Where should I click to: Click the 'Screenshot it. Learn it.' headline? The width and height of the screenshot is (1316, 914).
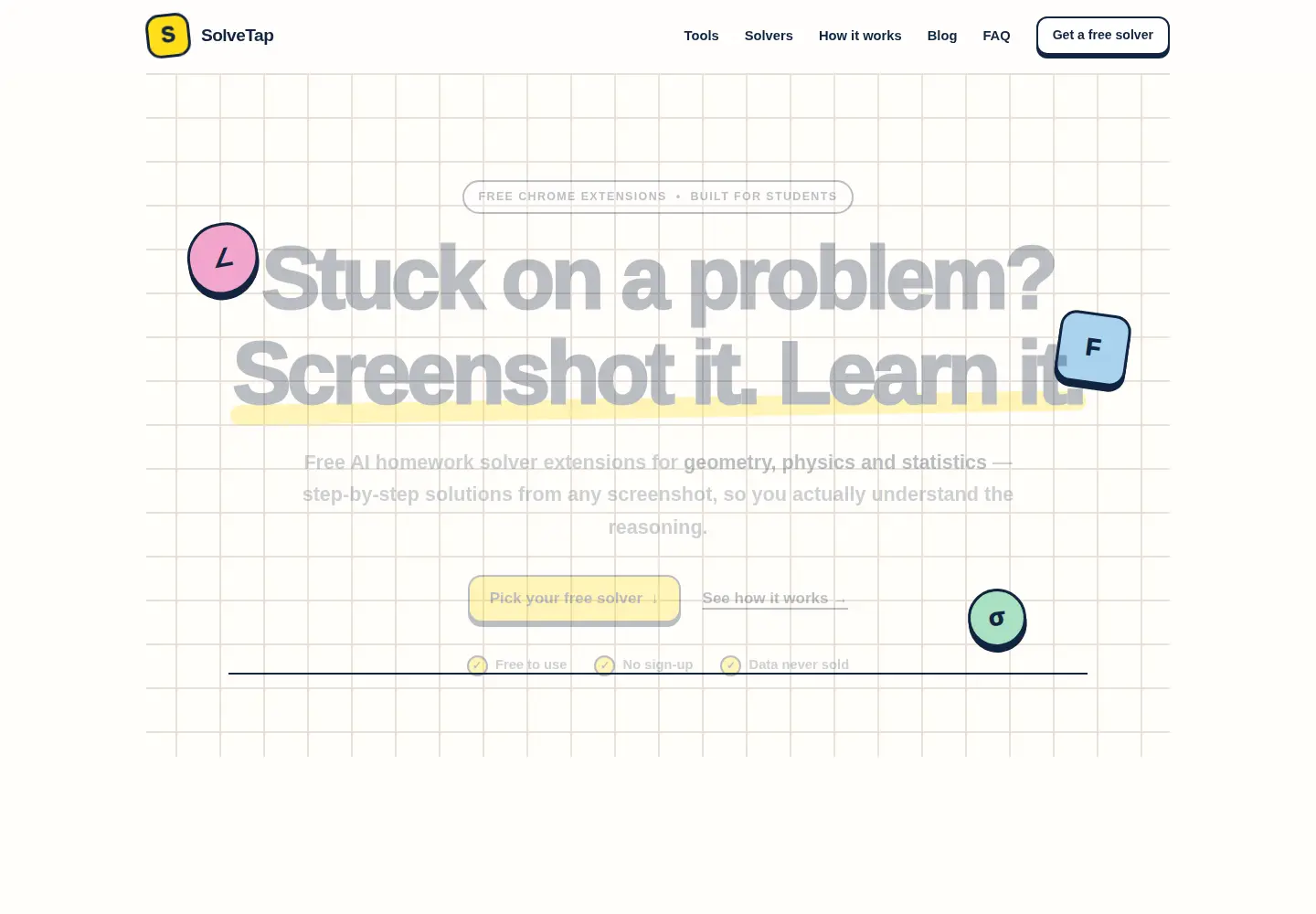click(x=658, y=373)
